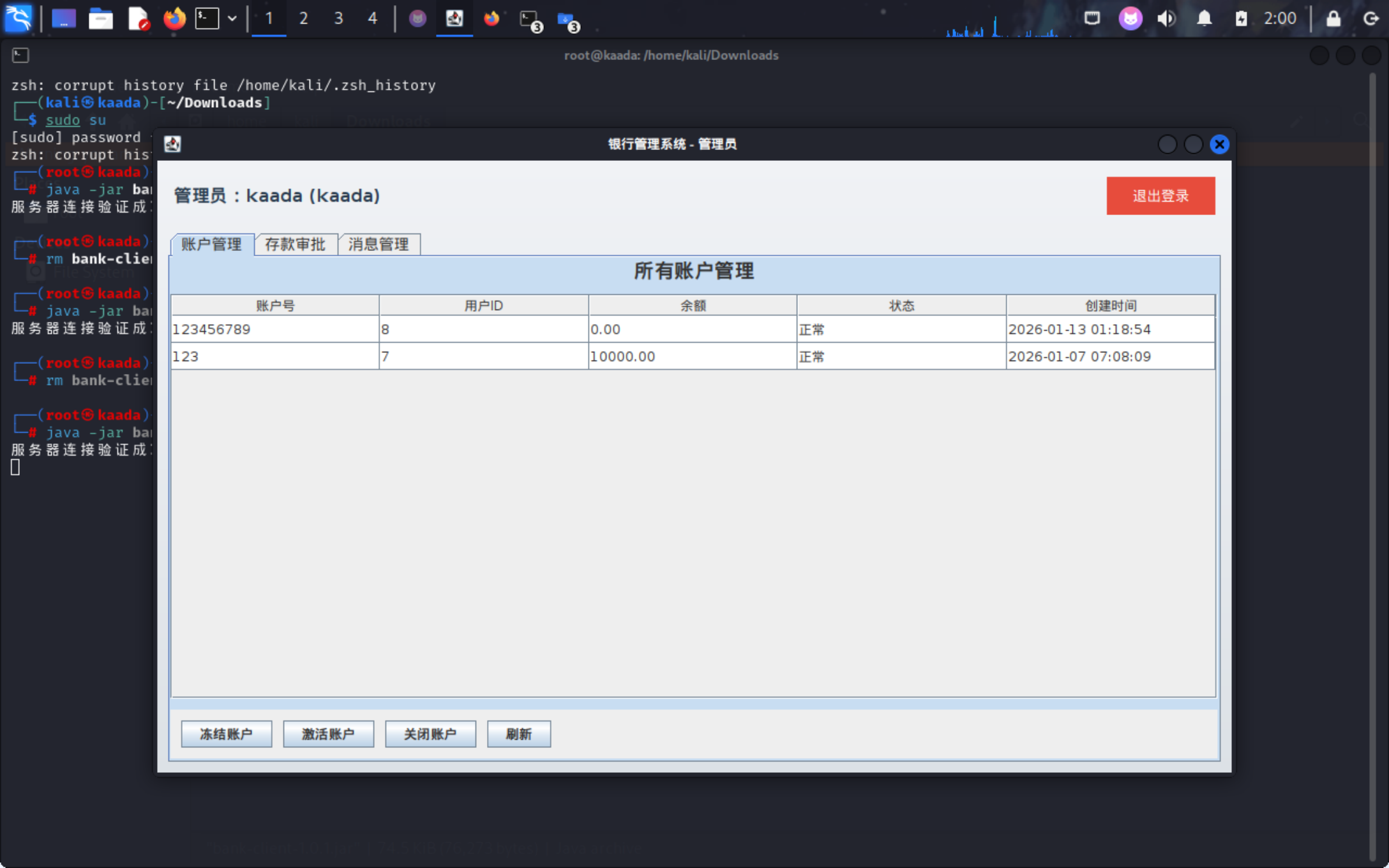Click the text editor launcher icon

[137, 18]
